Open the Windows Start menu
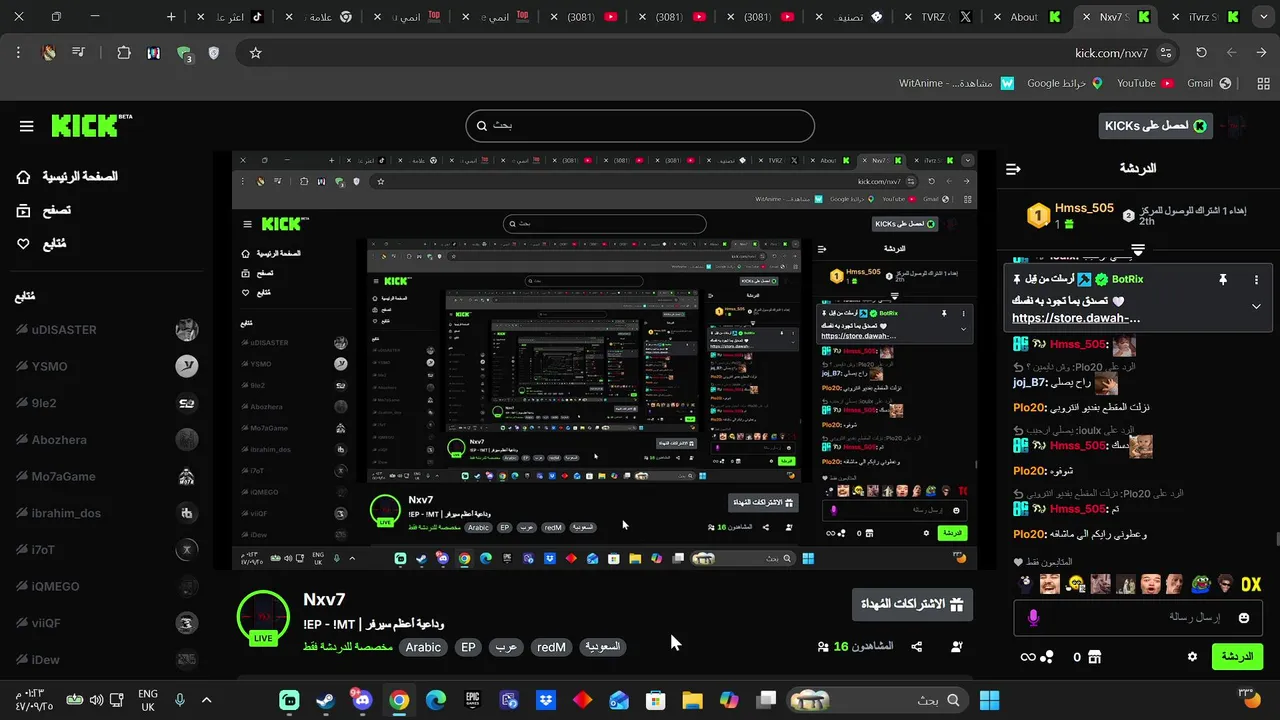Screen dimensions: 1280x720 pos(990,700)
